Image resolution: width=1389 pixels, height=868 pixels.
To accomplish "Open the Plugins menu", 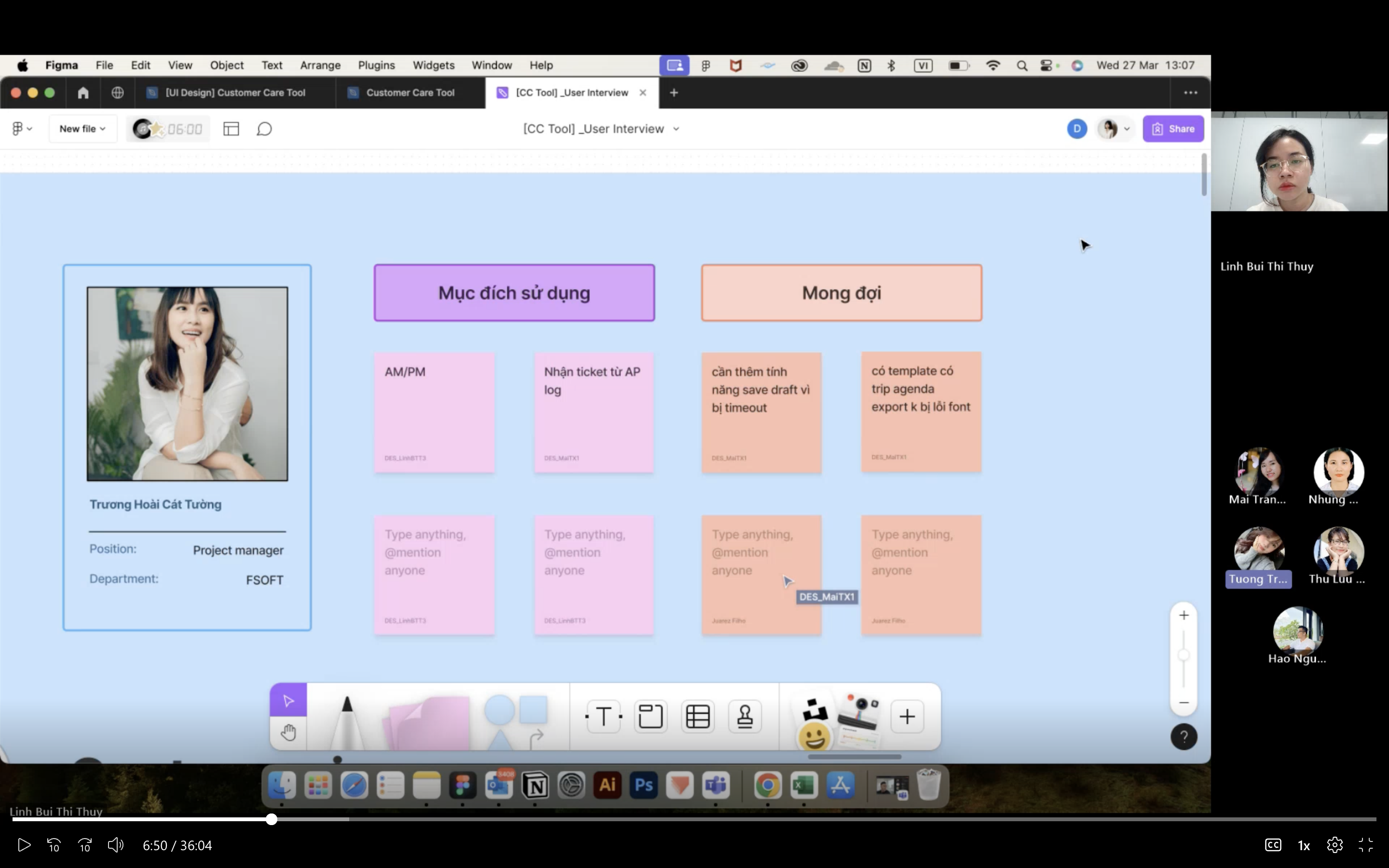I will [376, 65].
